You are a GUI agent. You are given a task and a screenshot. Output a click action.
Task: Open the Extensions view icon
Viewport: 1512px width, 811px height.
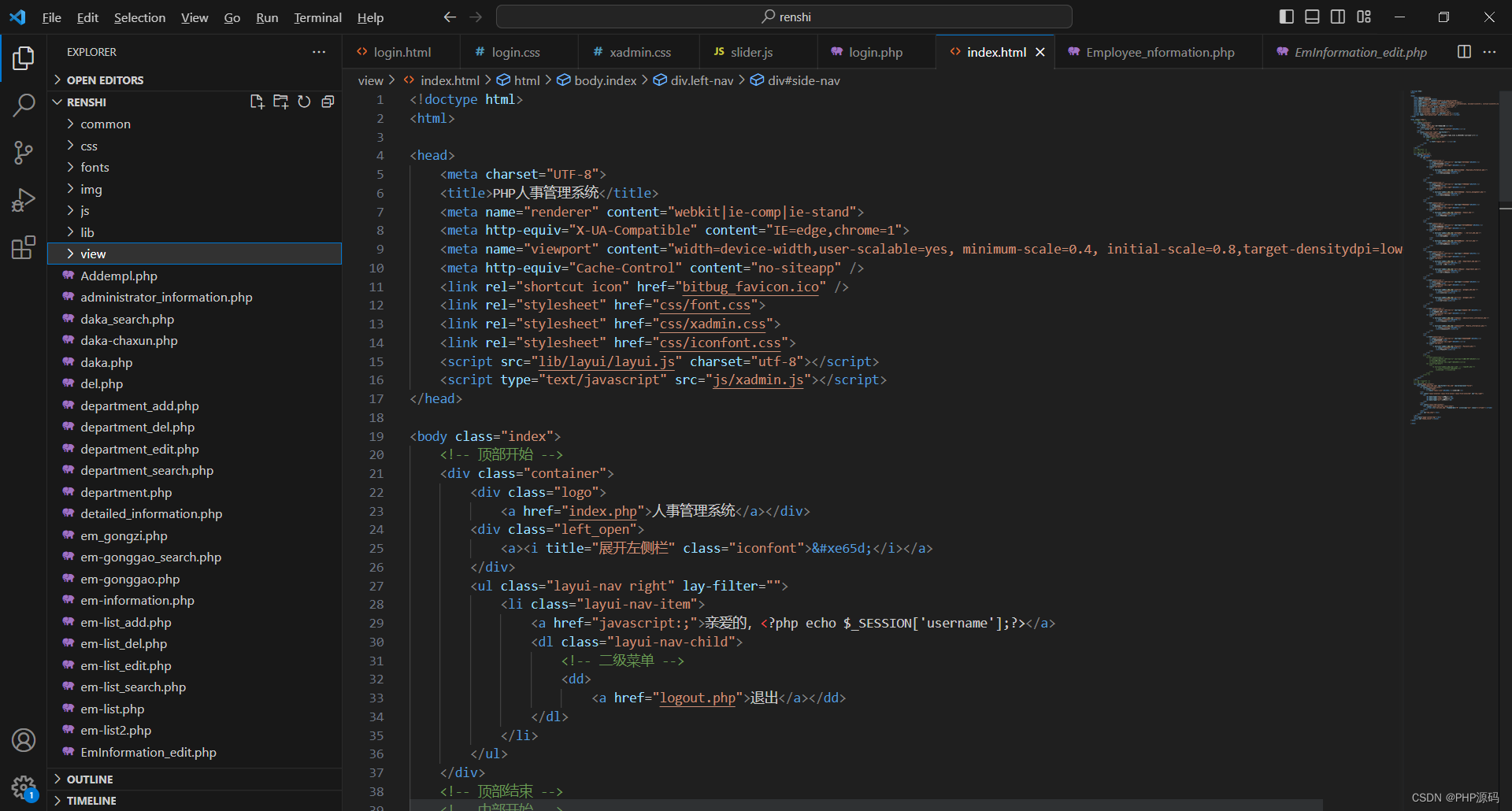24,247
